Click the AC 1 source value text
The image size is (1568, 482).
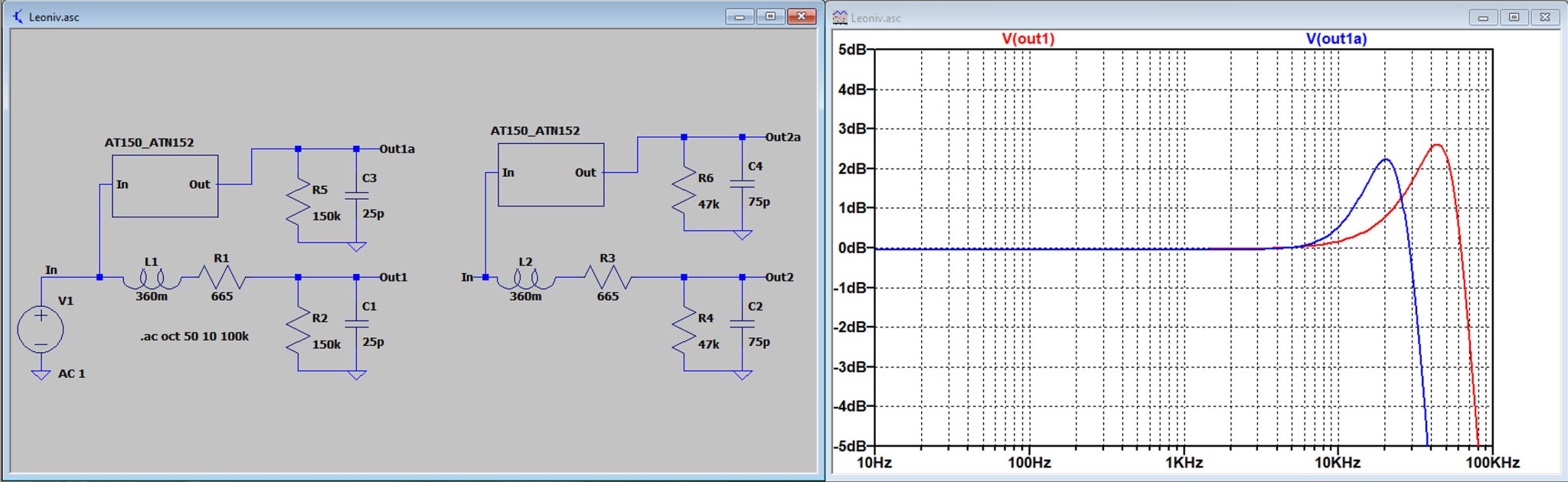[x=72, y=373]
